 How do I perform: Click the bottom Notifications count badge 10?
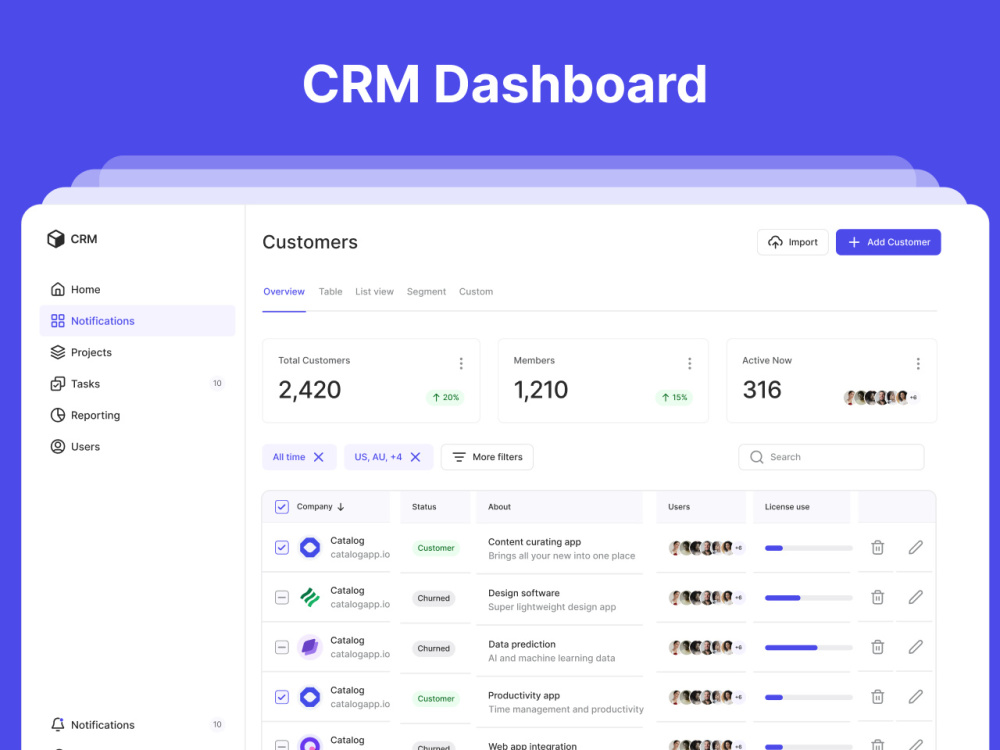click(x=217, y=724)
